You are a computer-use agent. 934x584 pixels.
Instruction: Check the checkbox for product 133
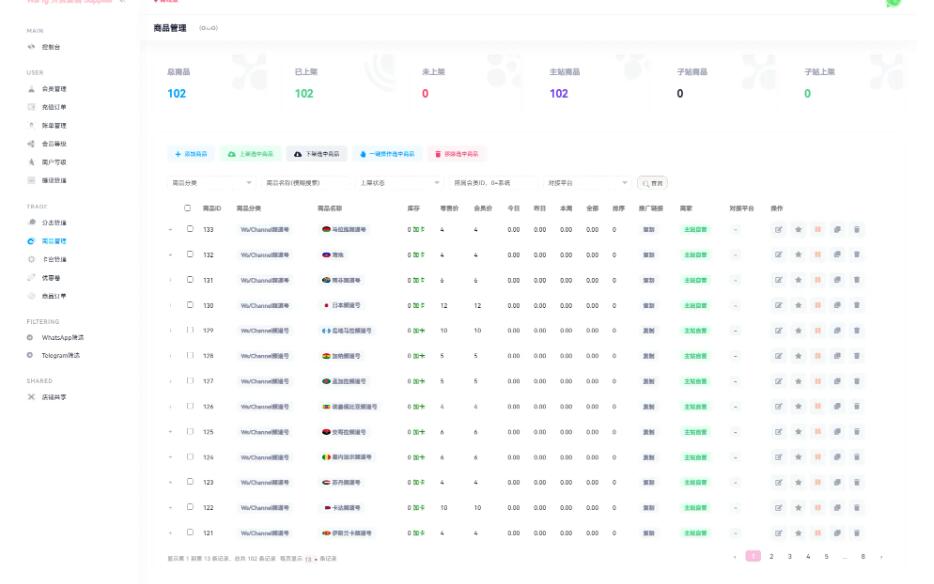pyautogui.click(x=190, y=229)
